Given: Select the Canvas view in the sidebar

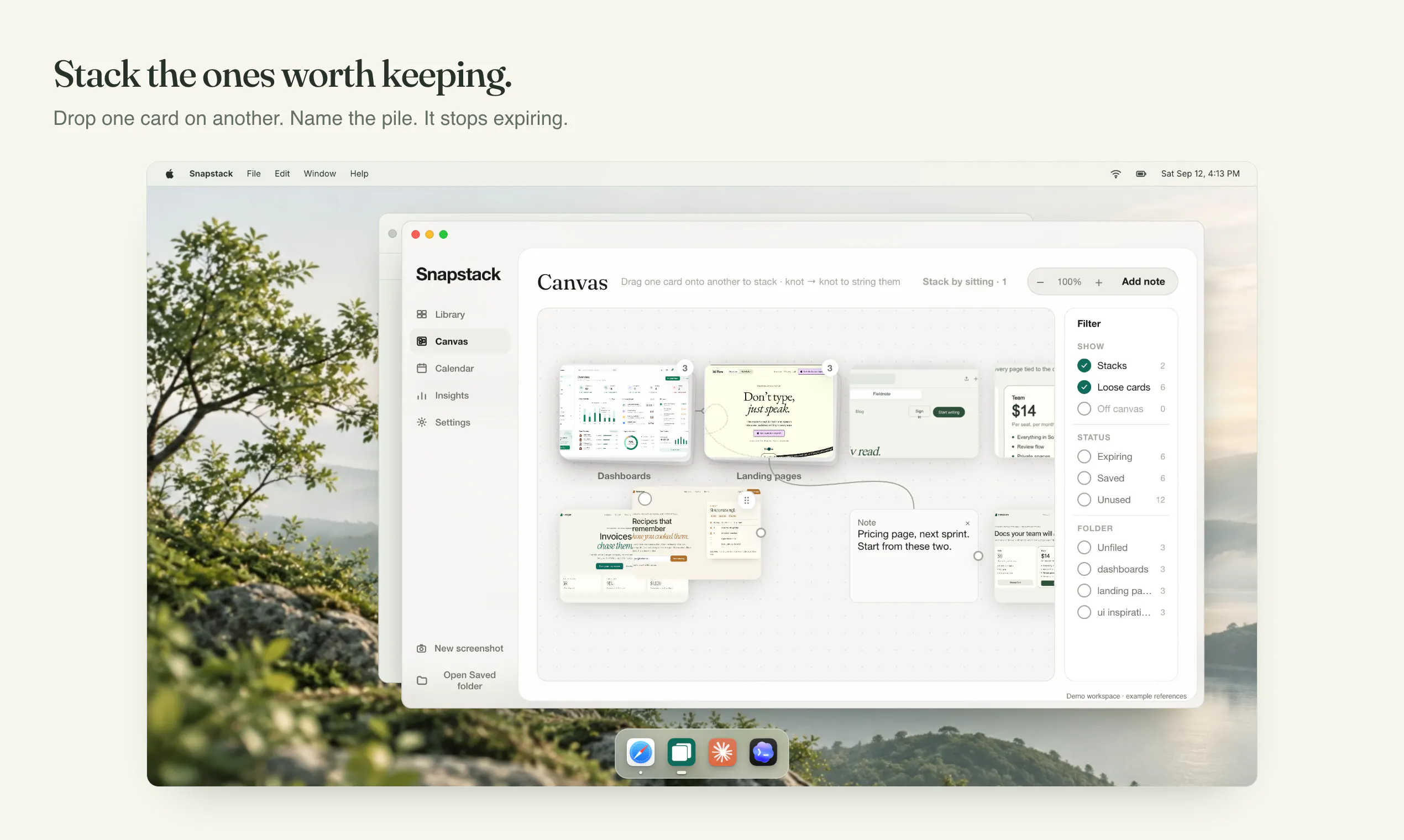Looking at the screenshot, I should 460,342.
